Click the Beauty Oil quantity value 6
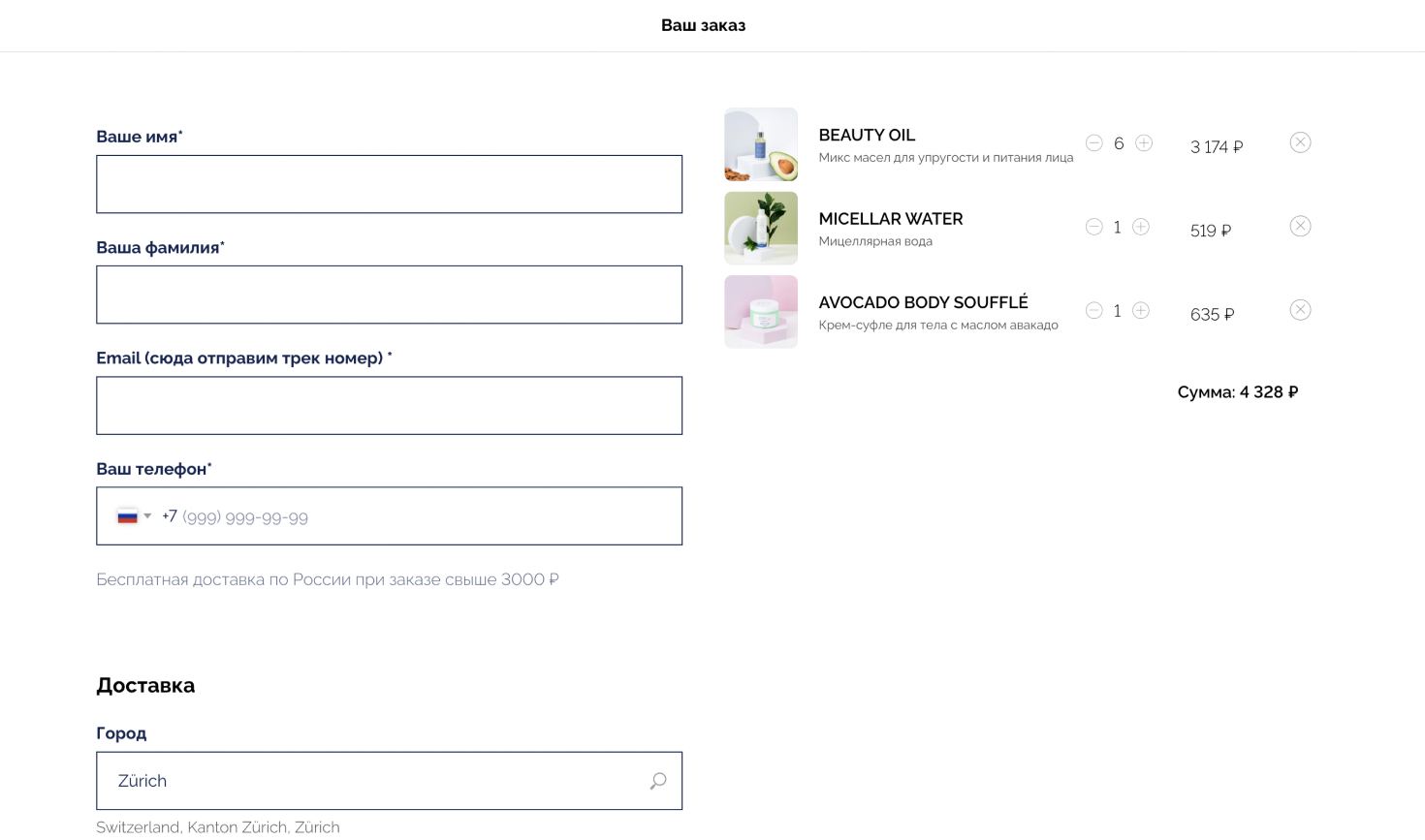This screenshot has height=840, width=1425. [1119, 143]
